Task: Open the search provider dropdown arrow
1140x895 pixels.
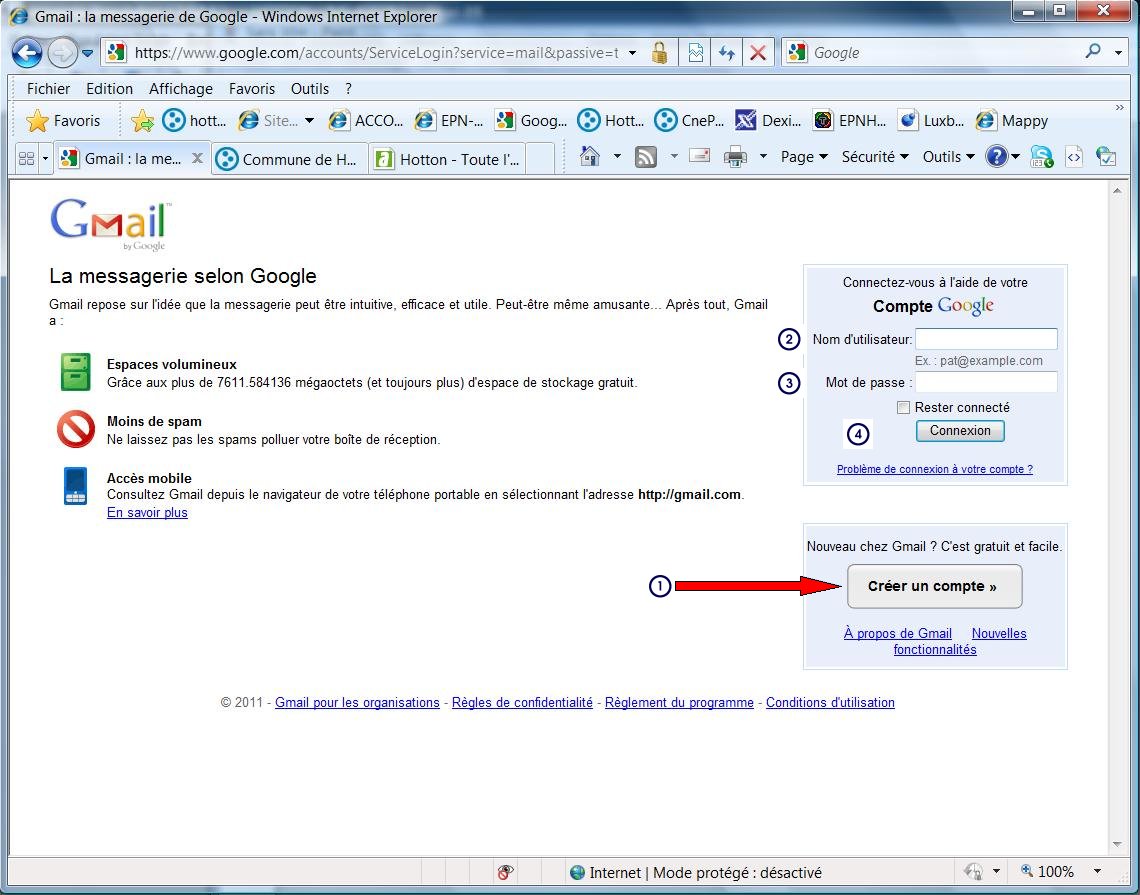Action: (1117, 52)
